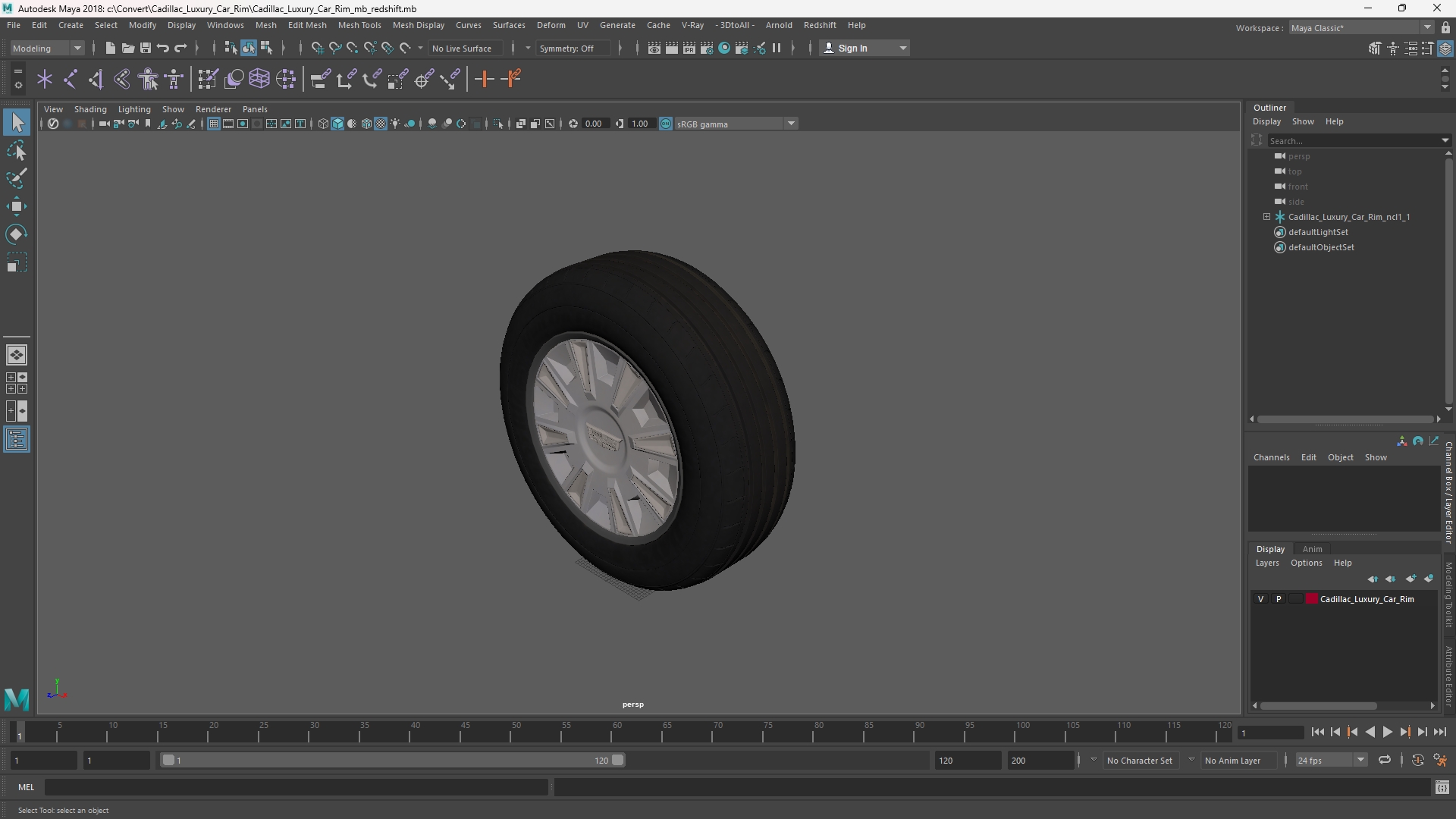Switch to the Anim layer tab
Viewport: 1456px width, 819px height.
[x=1312, y=549]
